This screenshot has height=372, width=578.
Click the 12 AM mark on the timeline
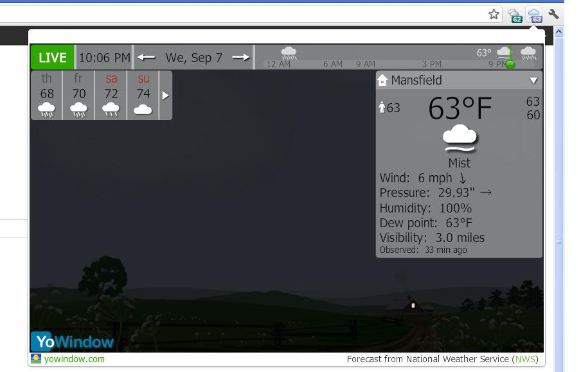(278, 64)
